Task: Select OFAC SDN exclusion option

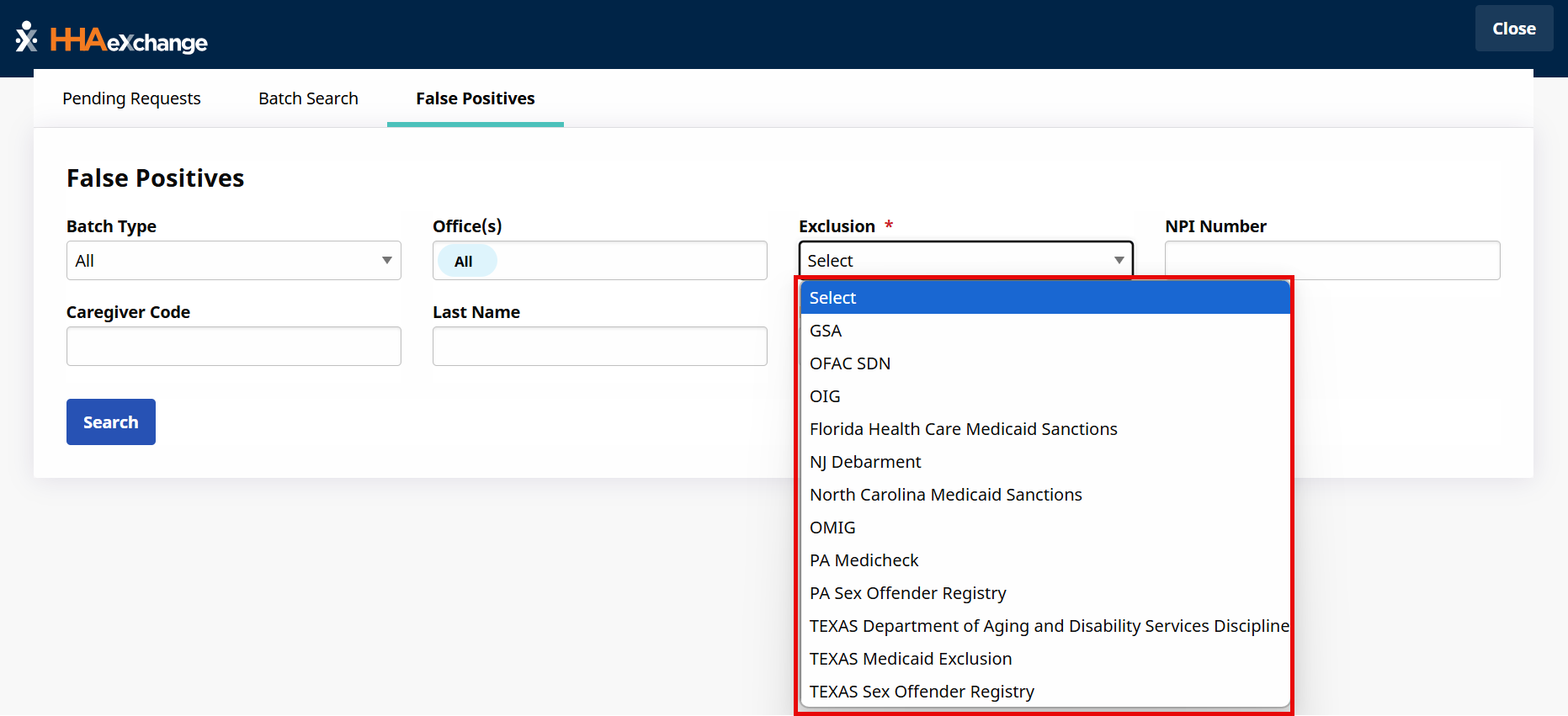Action: 850,363
